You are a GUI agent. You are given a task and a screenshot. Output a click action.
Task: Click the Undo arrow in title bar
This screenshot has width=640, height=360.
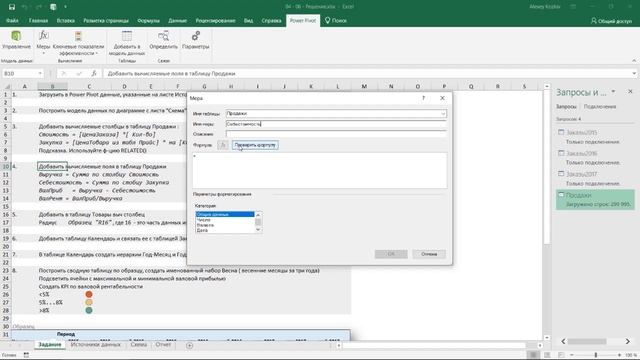pos(24,7)
